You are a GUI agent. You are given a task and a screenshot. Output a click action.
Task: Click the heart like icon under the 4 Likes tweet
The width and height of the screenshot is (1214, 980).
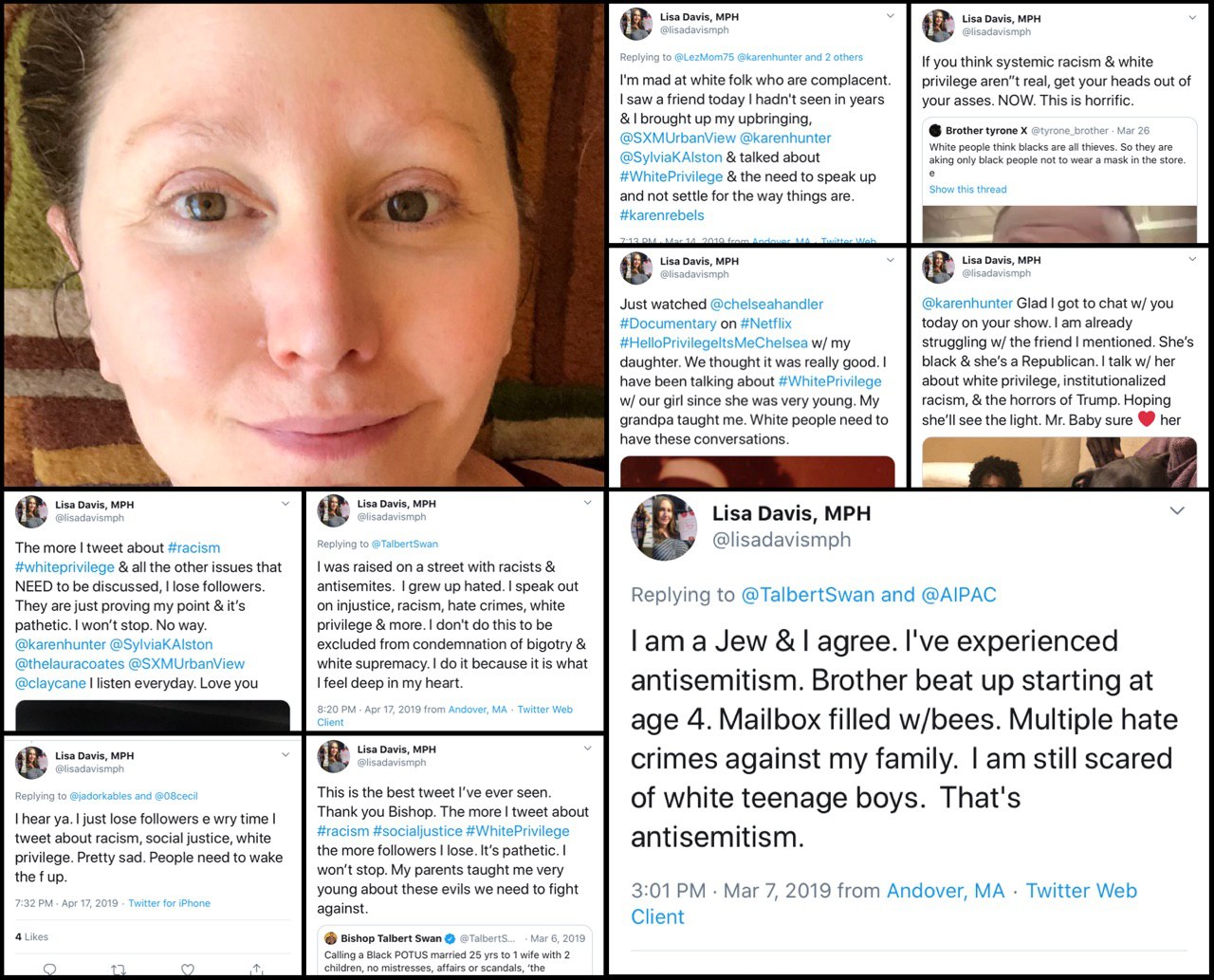tap(188, 970)
